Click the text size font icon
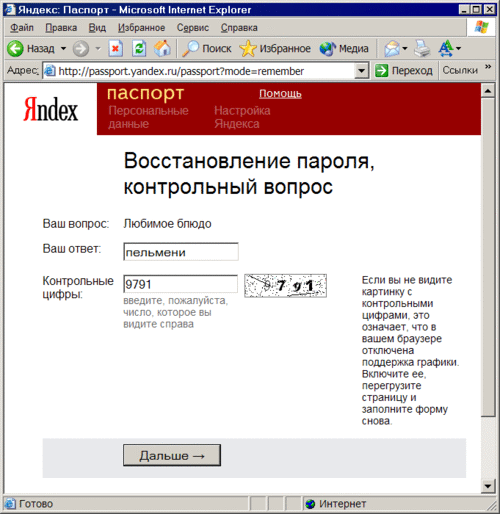 (x=446, y=49)
